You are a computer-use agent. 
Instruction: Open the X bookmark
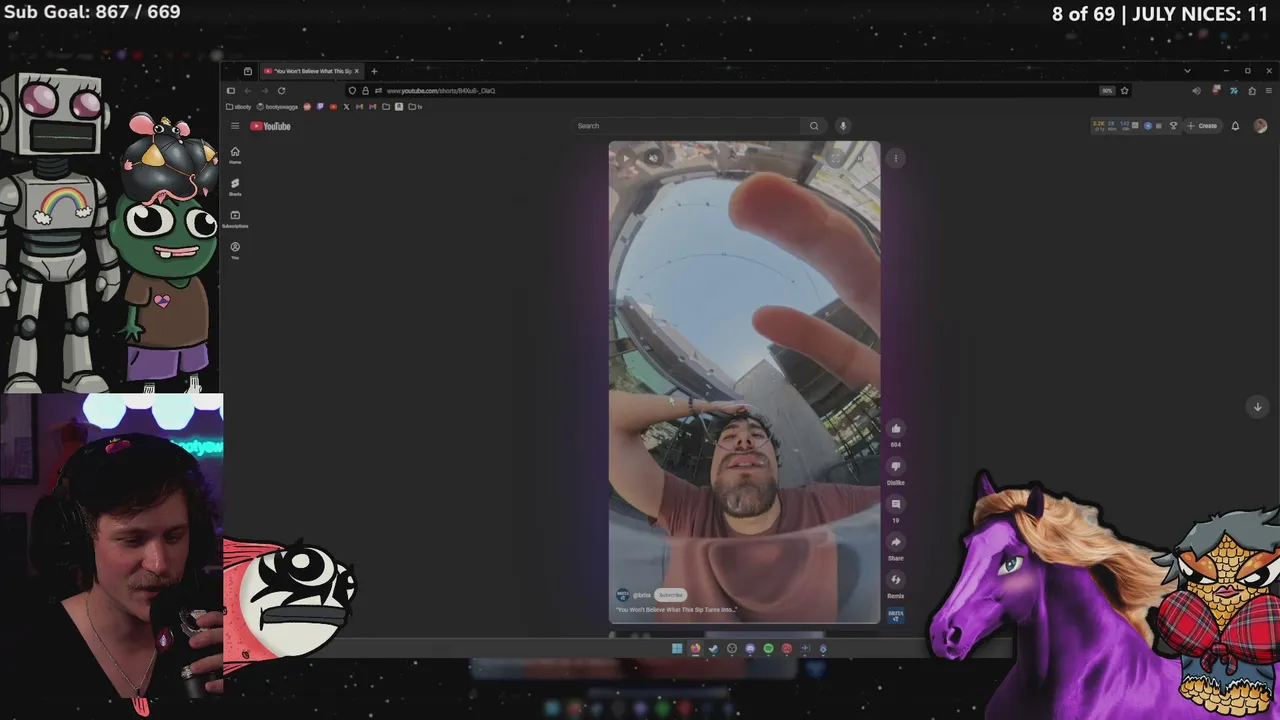point(346,107)
